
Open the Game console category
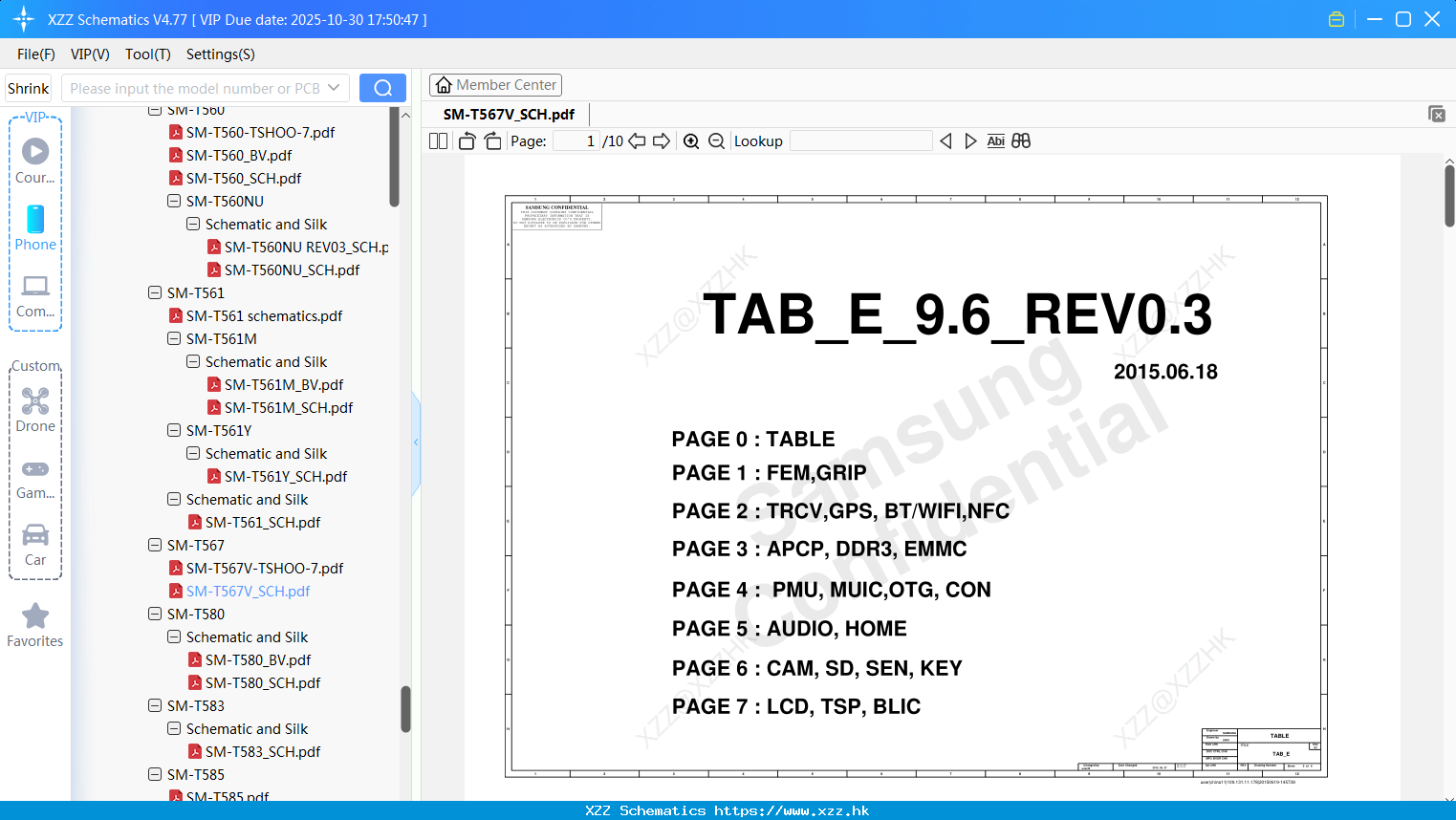tap(35, 478)
